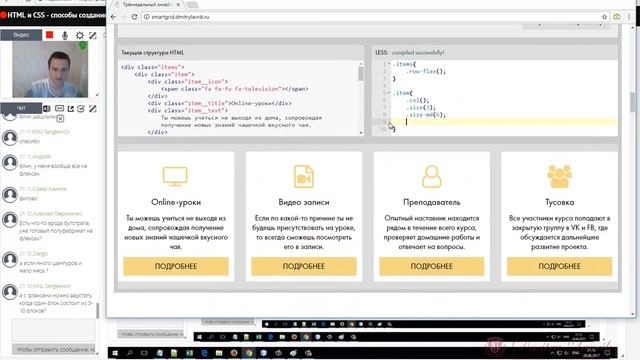Close the small x box under the chat toolbar
This screenshot has height=360, width=640.
click(x=60, y=119)
